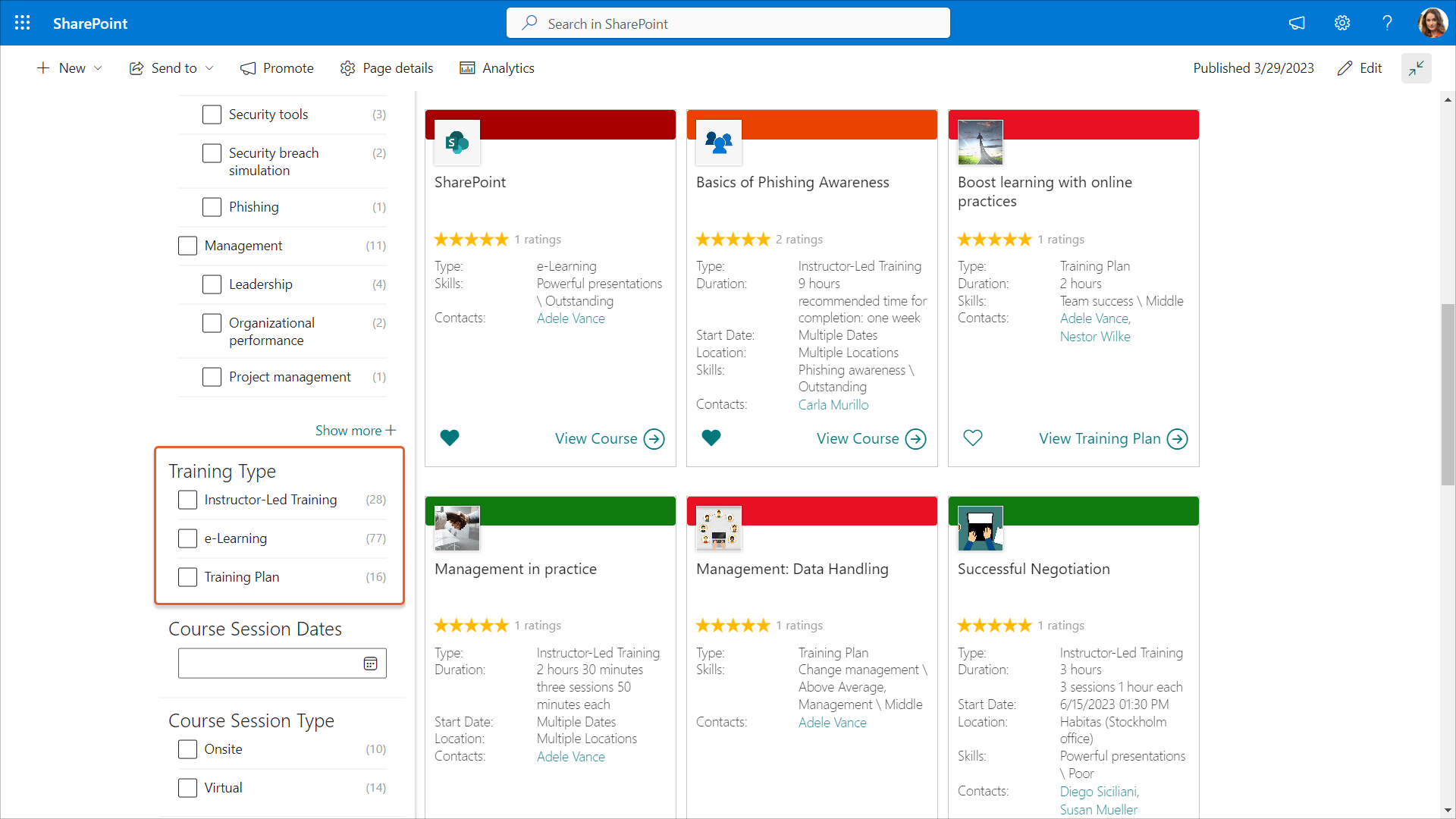Collapse content using the exit-fullscreen arrows icon
The height and width of the screenshot is (819, 1456).
[1416, 68]
